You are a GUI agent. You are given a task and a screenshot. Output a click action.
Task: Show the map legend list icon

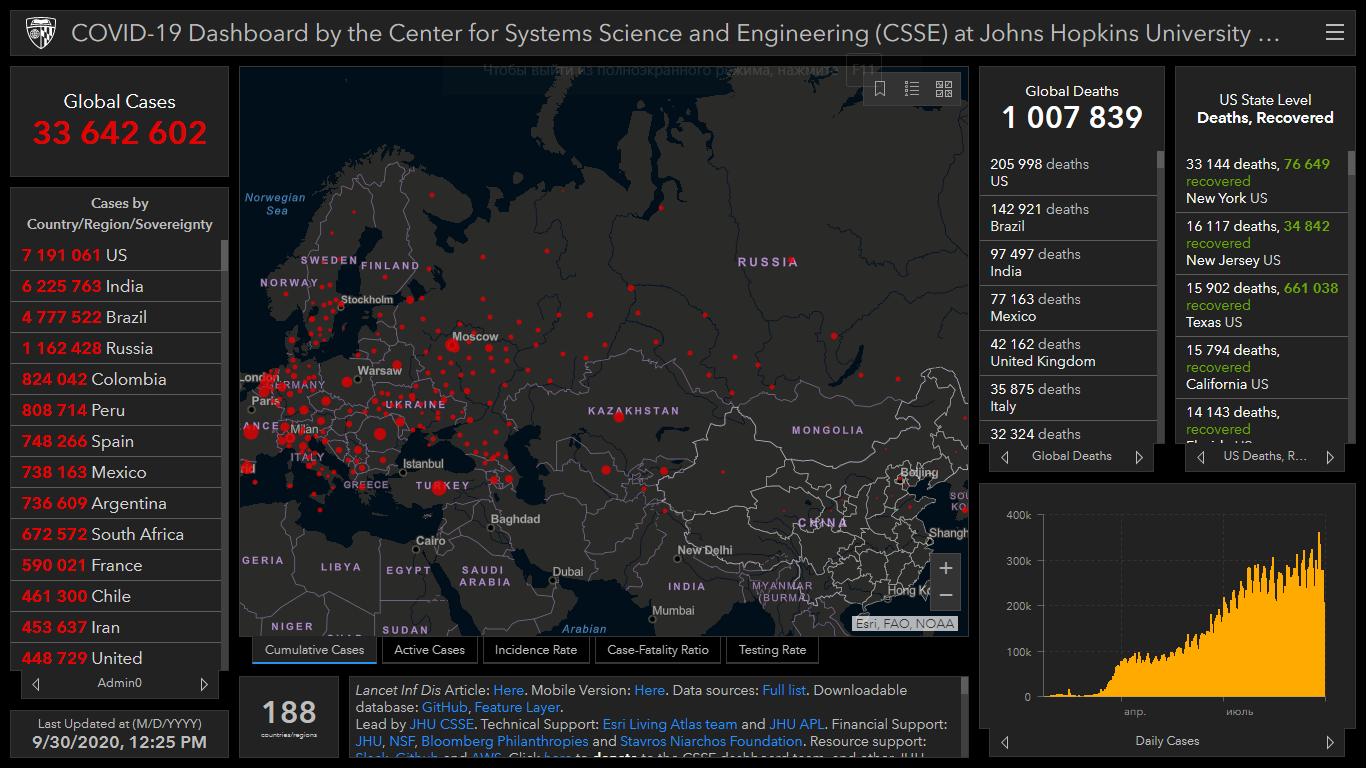912,89
